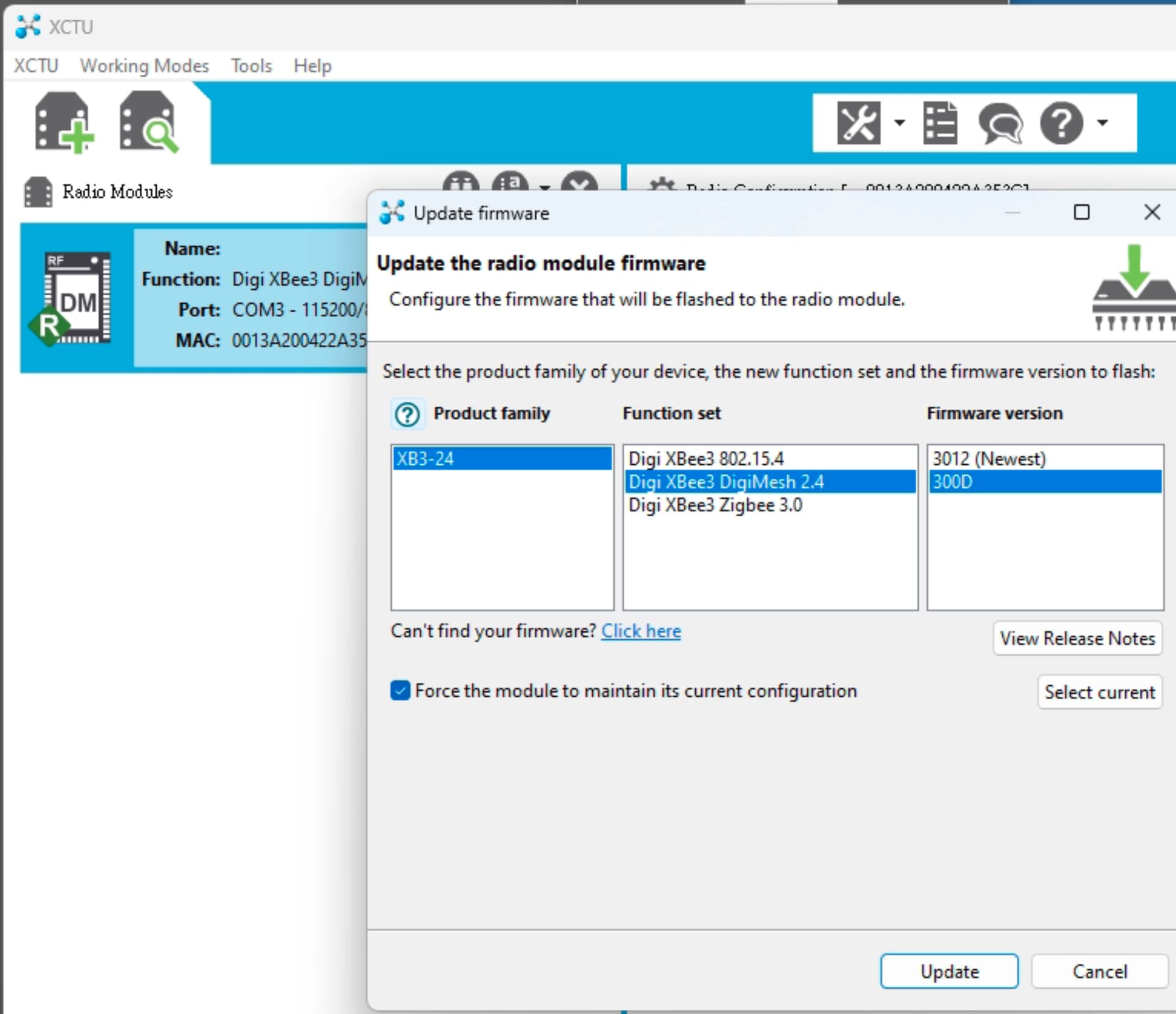Open the Help menu
The image size is (1176, 1014).
[x=312, y=66]
